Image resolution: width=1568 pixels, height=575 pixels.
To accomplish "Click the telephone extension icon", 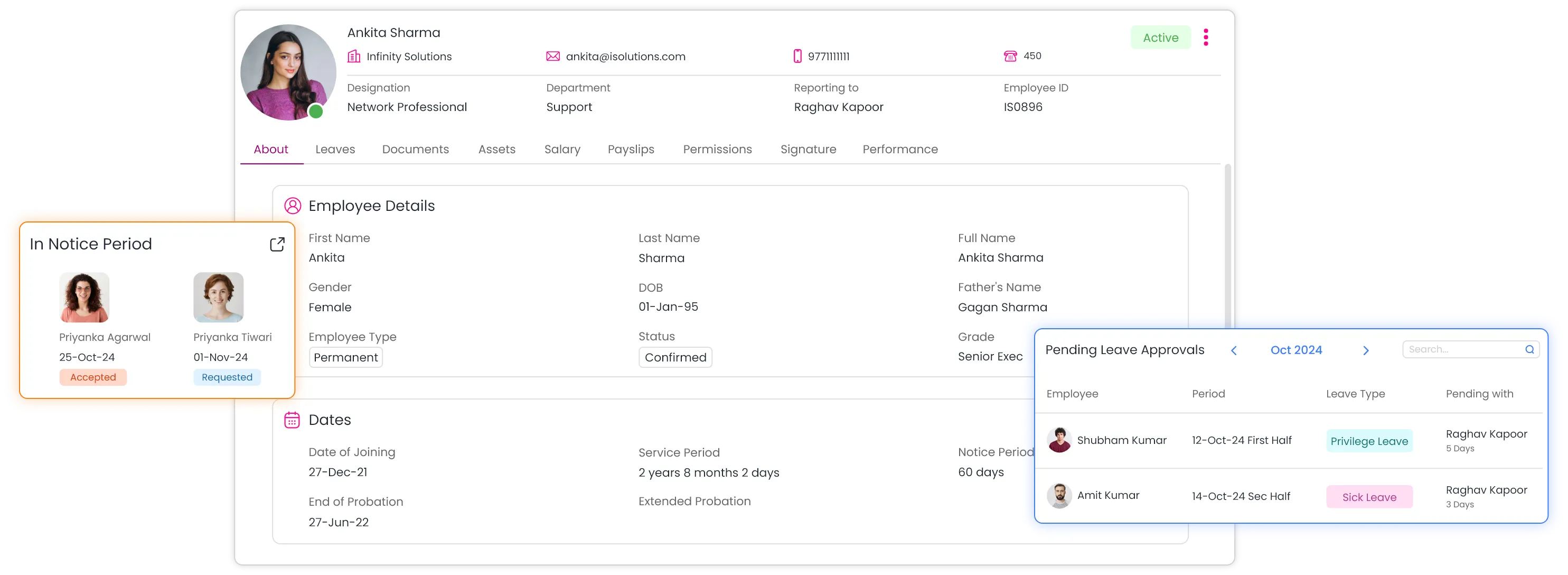I will click(x=1010, y=56).
